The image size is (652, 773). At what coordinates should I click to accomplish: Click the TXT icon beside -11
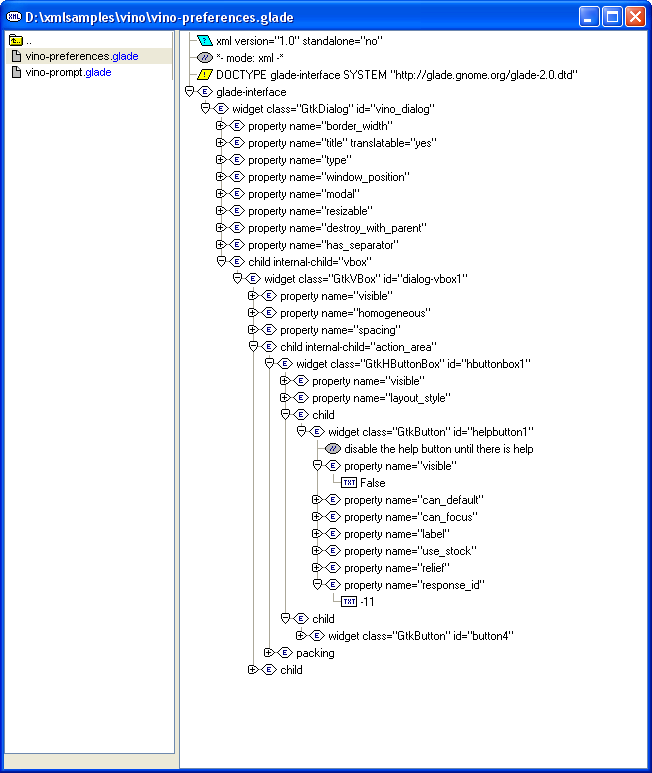point(349,602)
